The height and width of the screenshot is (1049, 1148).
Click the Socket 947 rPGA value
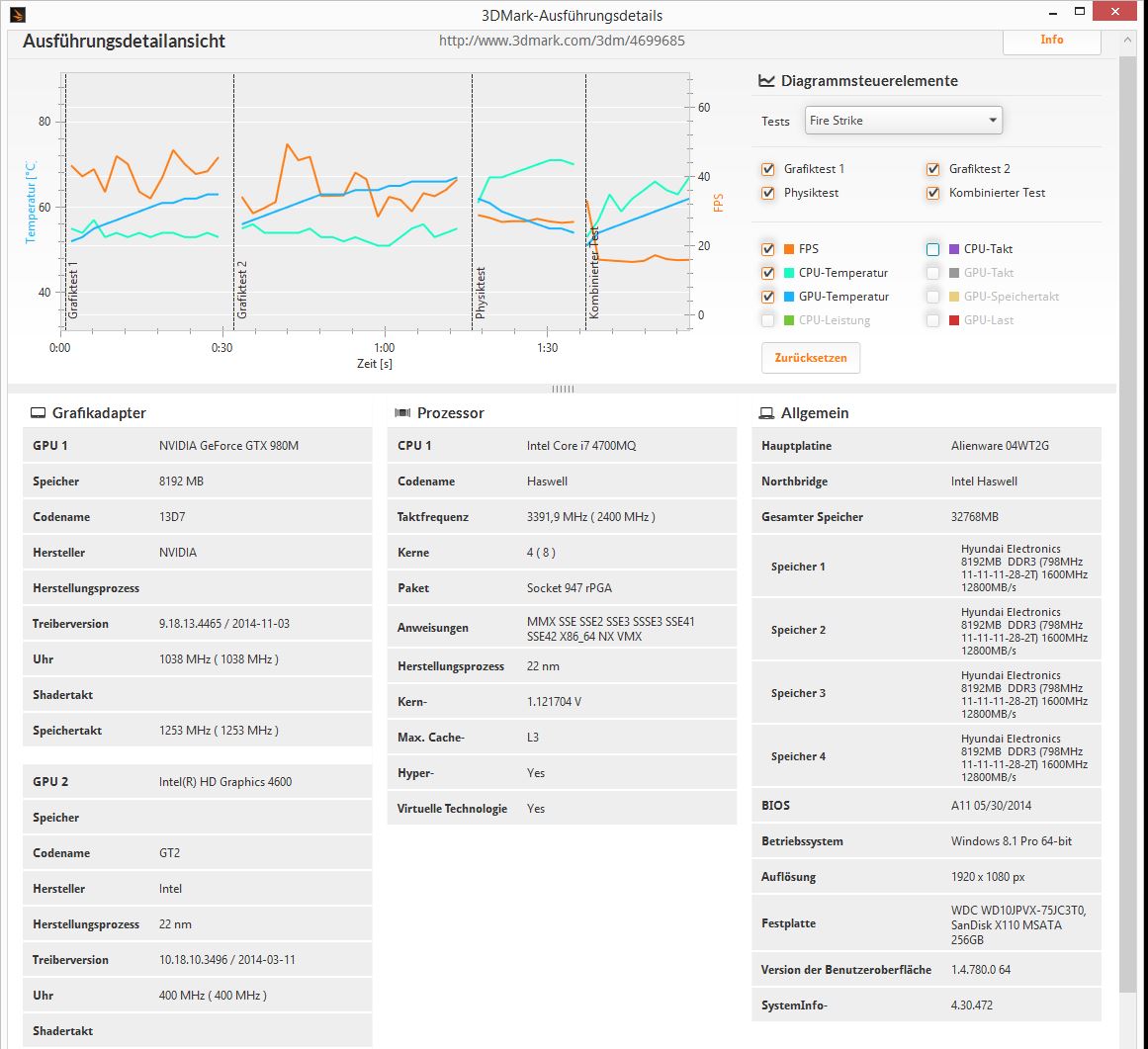(x=569, y=588)
